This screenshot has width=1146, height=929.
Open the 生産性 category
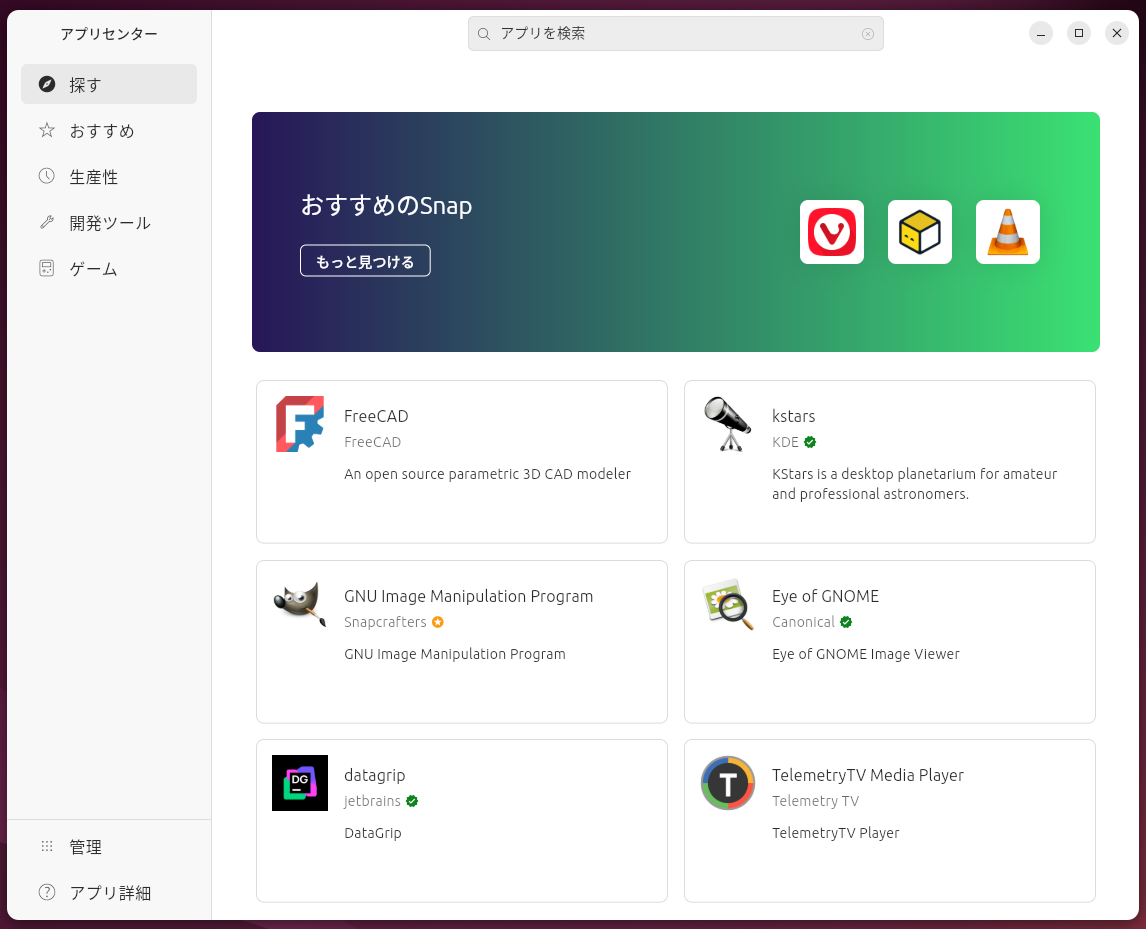108,176
